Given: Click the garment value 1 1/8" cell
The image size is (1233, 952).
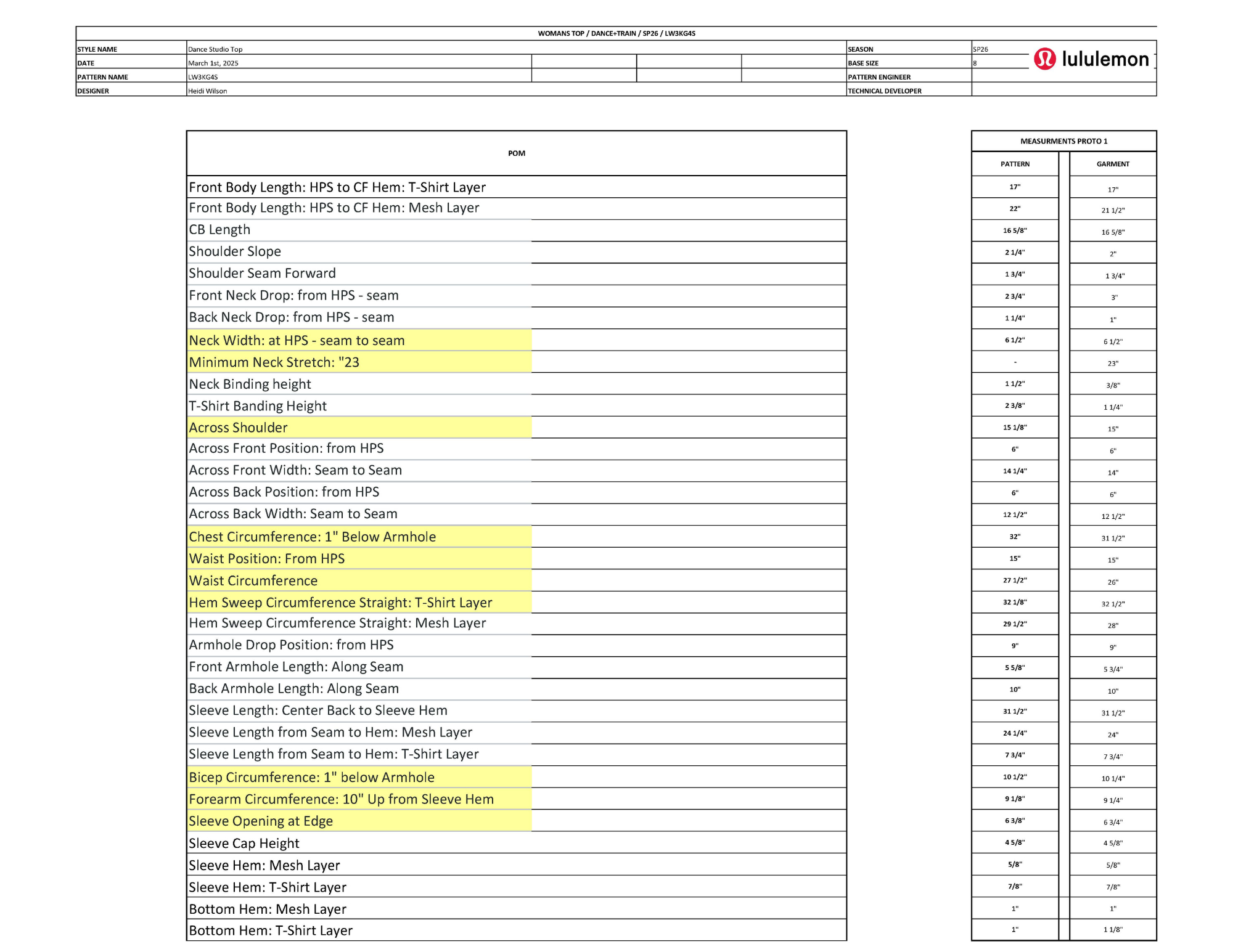Looking at the screenshot, I should (1113, 930).
